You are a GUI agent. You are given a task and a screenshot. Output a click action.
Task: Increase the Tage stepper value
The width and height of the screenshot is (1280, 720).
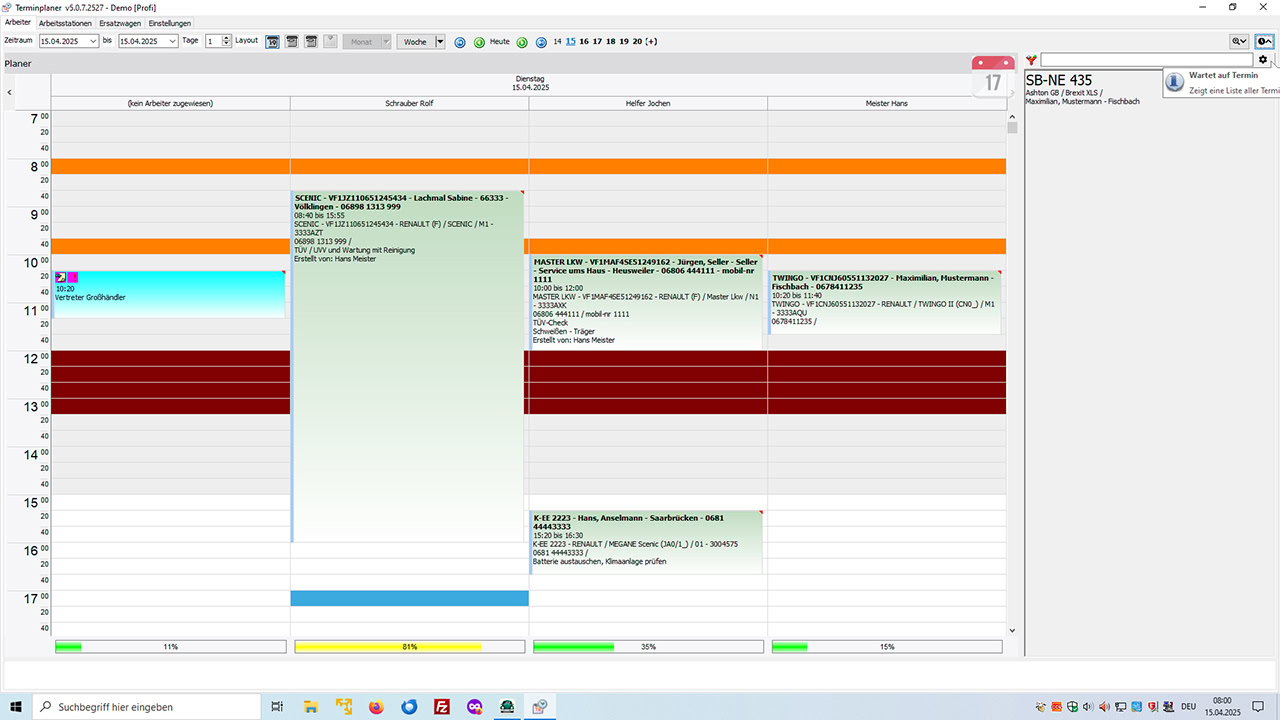coord(227,38)
